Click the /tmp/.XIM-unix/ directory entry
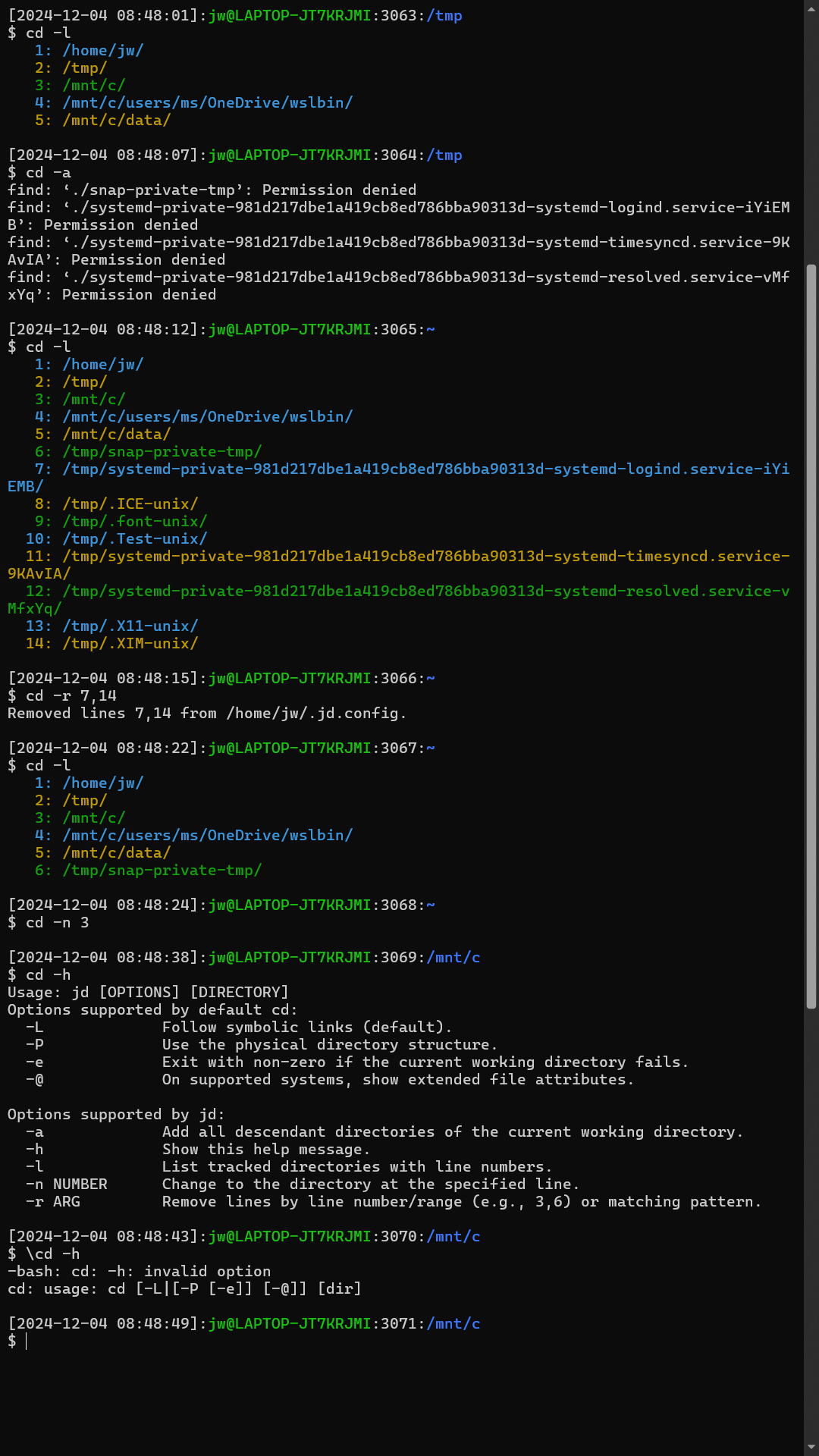Viewport: 819px width, 1456px height. [x=130, y=644]
